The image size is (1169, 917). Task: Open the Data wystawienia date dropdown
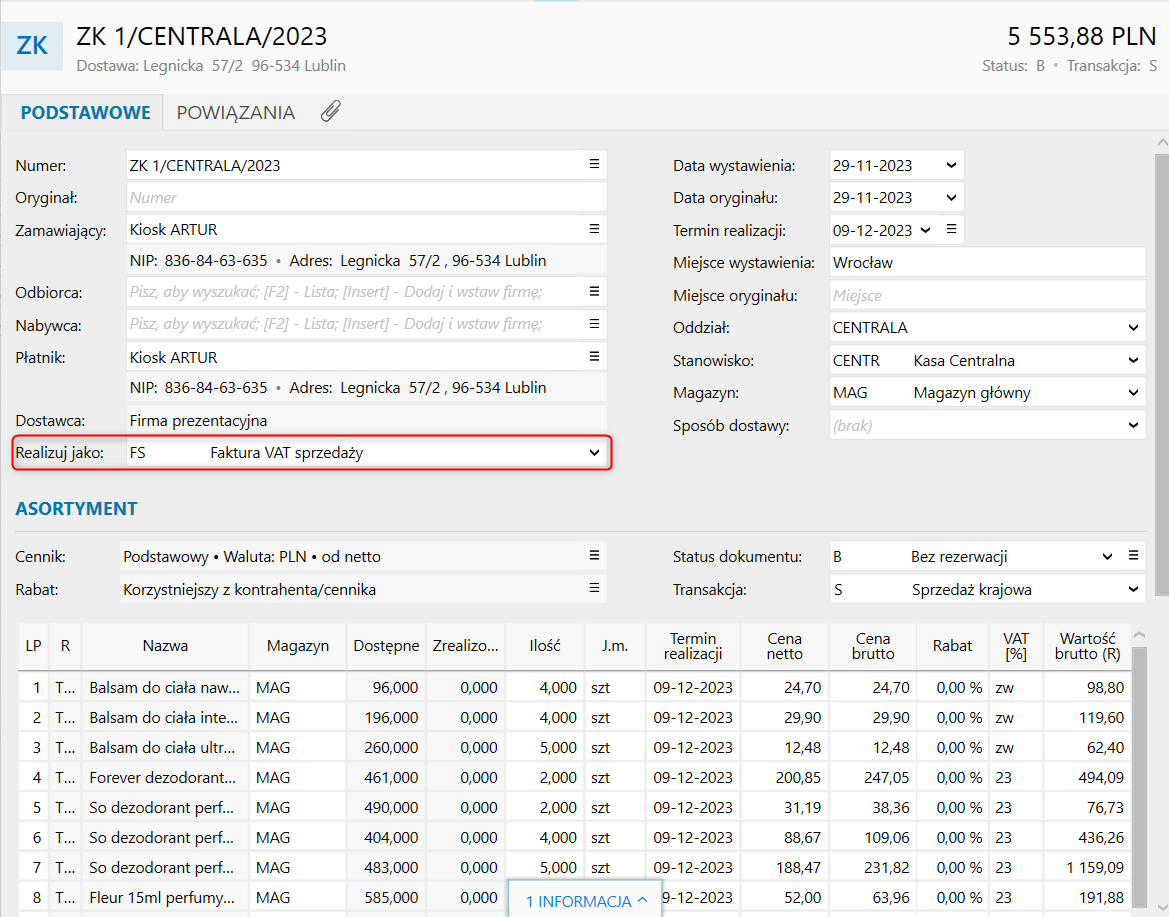(x=951, y=165)
